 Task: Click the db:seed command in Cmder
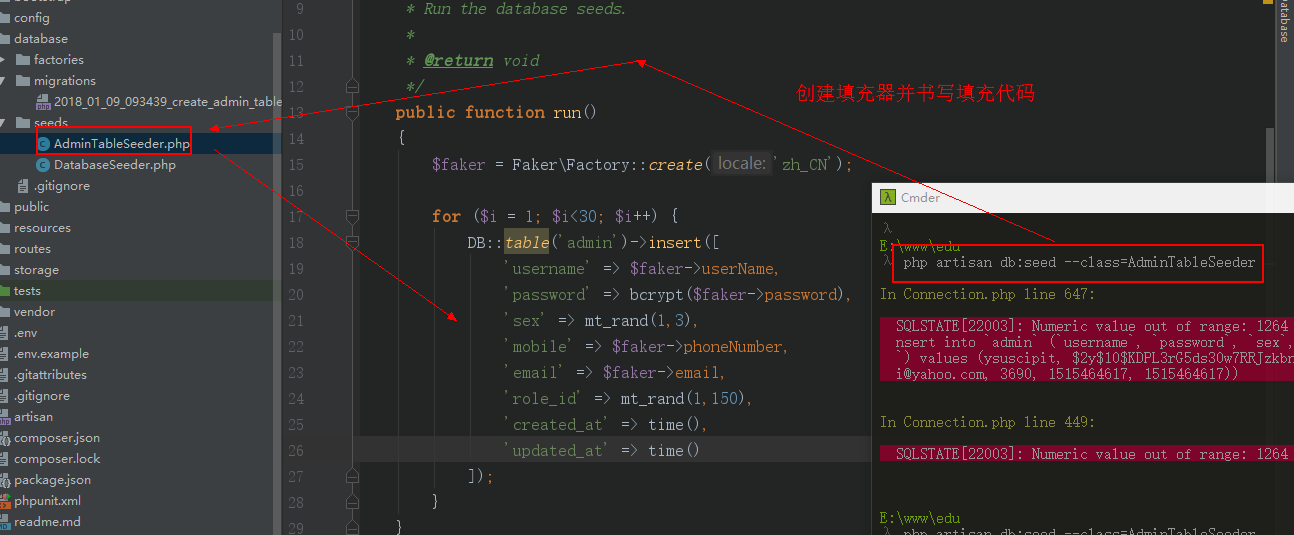tap(1078, 263)
